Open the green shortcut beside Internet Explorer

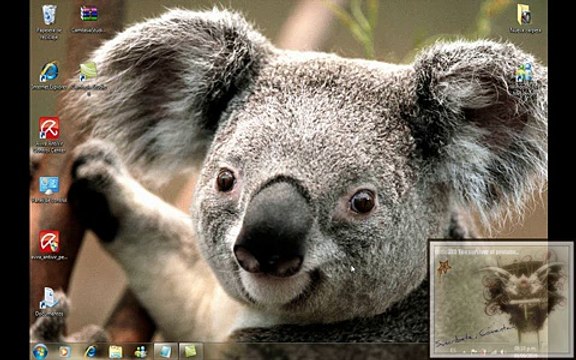click(x=89, y=72)
